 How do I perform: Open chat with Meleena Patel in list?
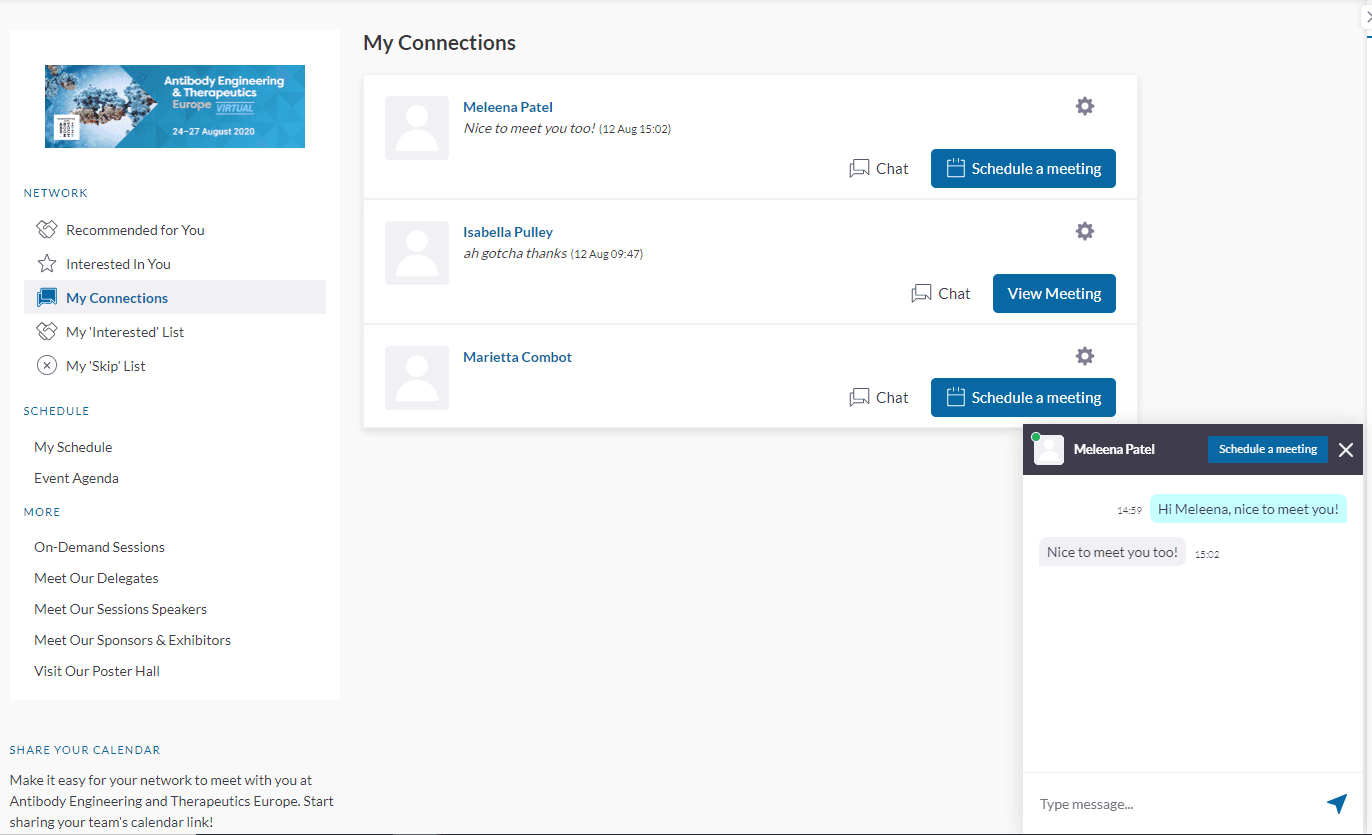tap(879, 169)
